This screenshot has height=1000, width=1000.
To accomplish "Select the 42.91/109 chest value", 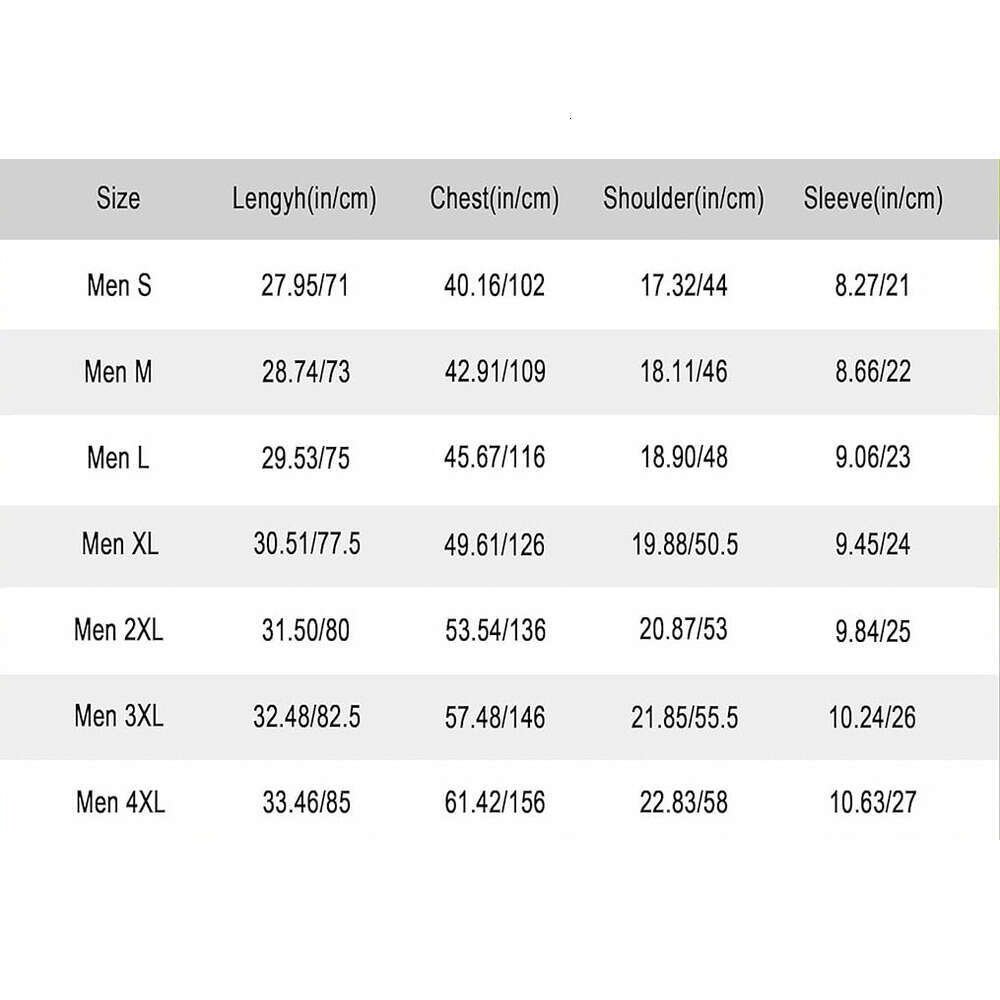I will 495,372.
